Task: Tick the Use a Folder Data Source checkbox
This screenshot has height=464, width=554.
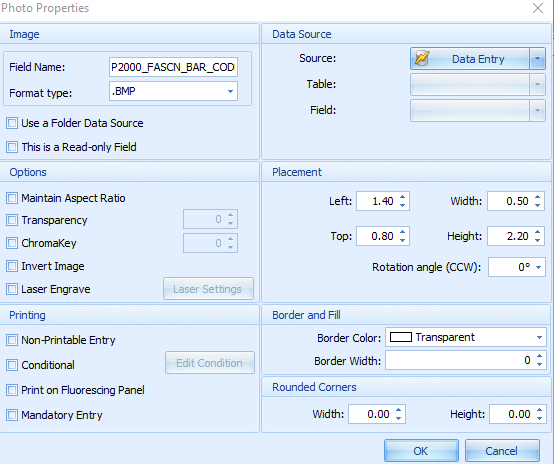Action: tap(12, 123)
